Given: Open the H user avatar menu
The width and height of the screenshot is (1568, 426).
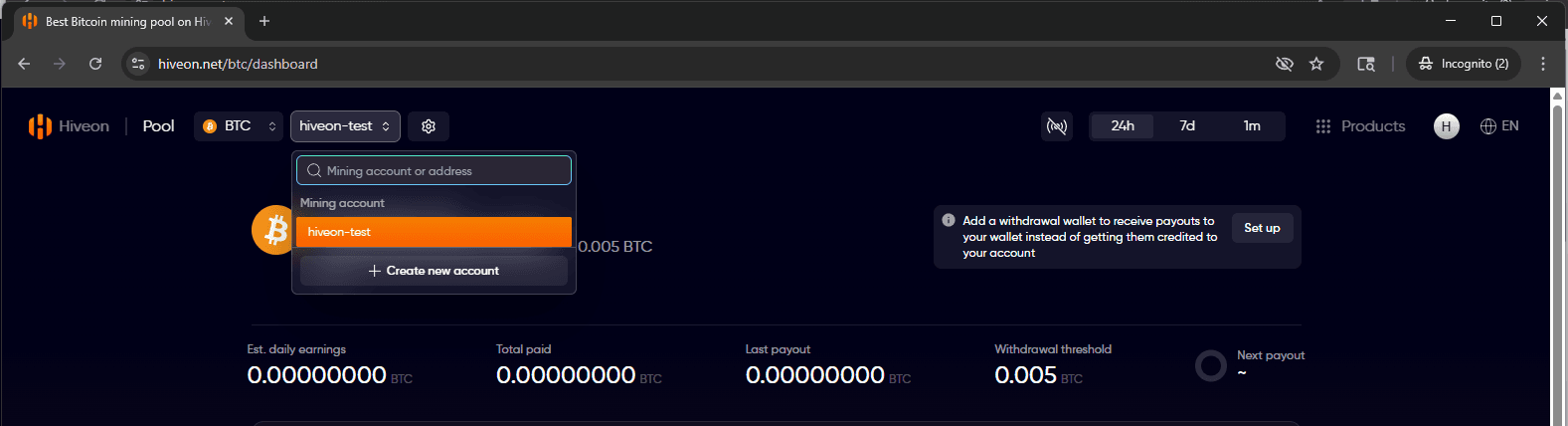Looking at the screenshot, I should click(1447, 126).
